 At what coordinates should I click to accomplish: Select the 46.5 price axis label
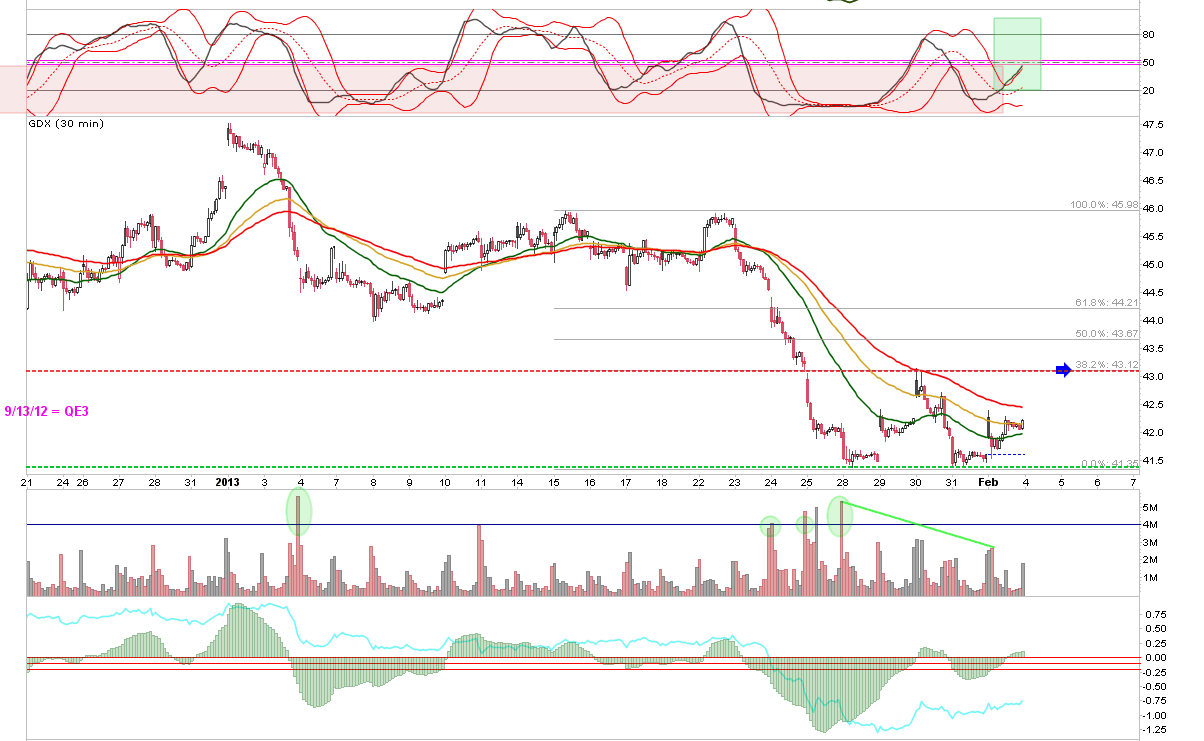(x=1155, y=181)
